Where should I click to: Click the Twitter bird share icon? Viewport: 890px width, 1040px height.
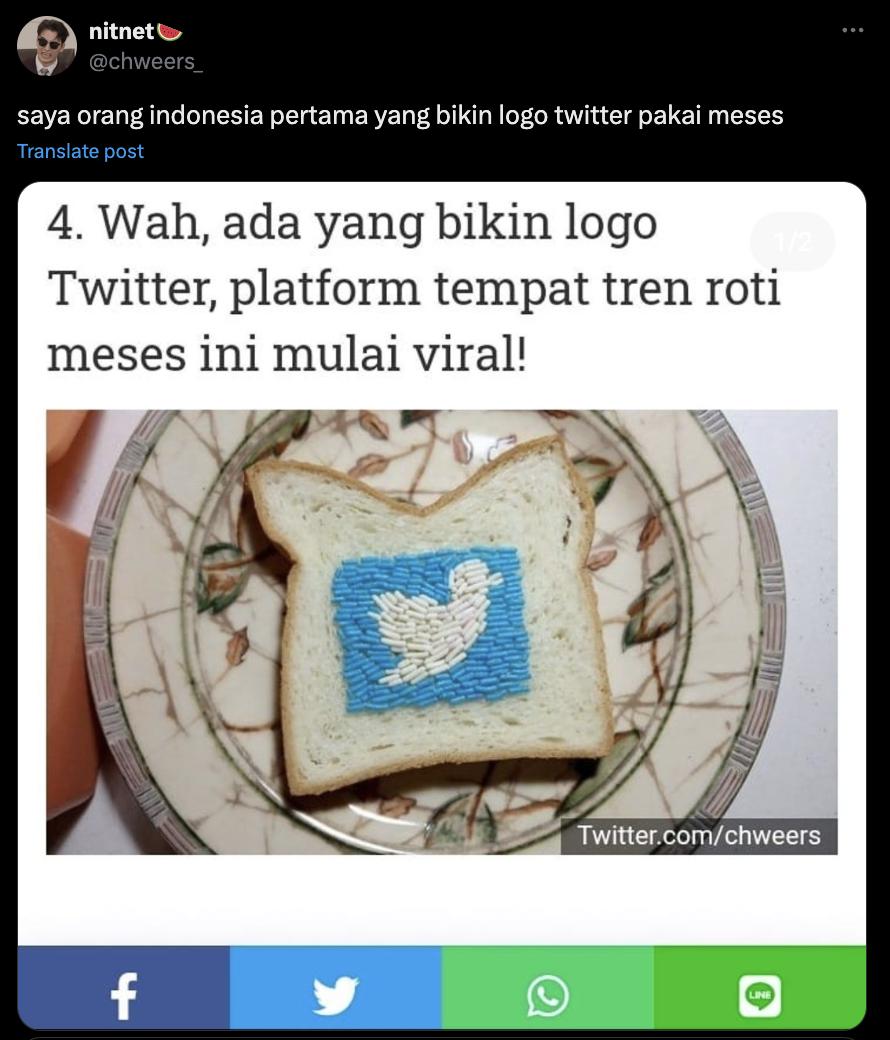336,996
